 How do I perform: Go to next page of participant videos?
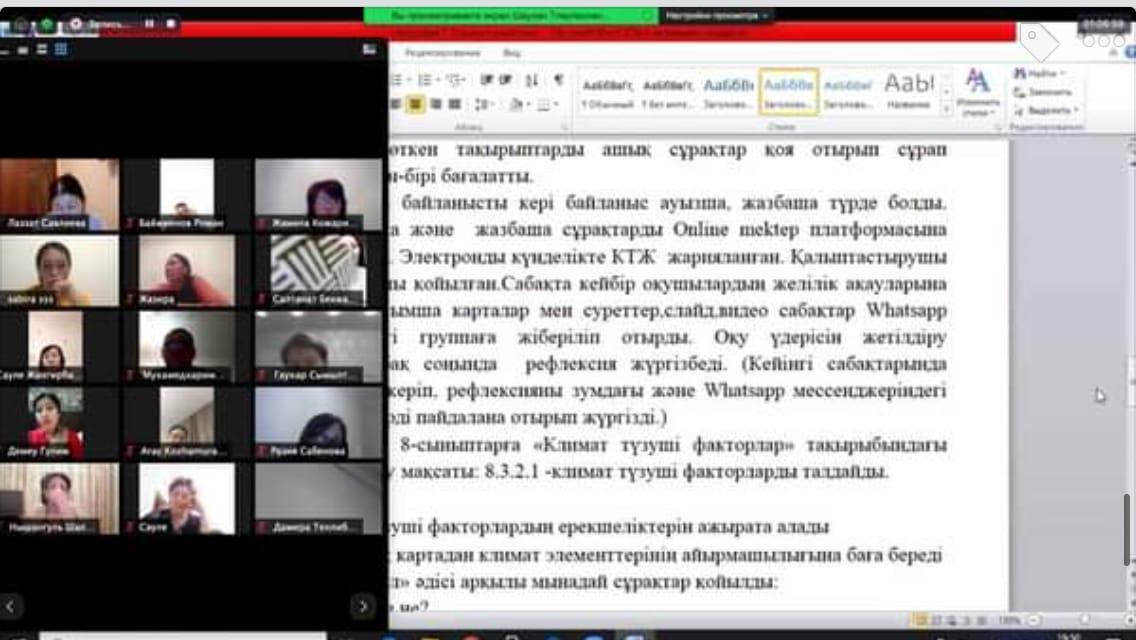[x=363, y=606]
